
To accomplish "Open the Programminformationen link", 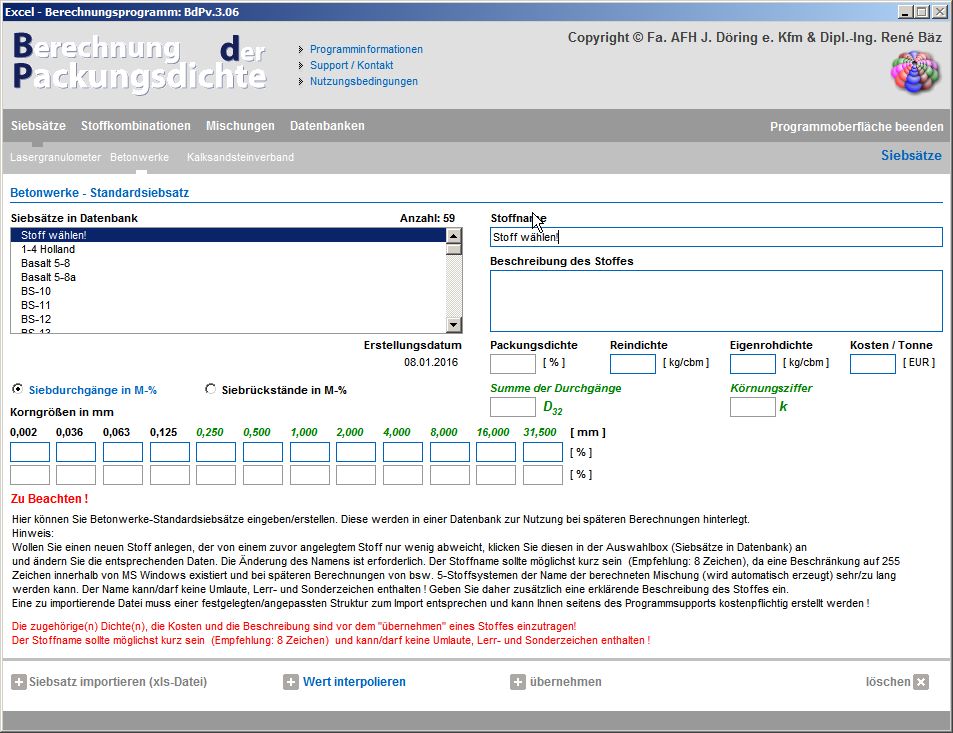I will coord(366,49).
